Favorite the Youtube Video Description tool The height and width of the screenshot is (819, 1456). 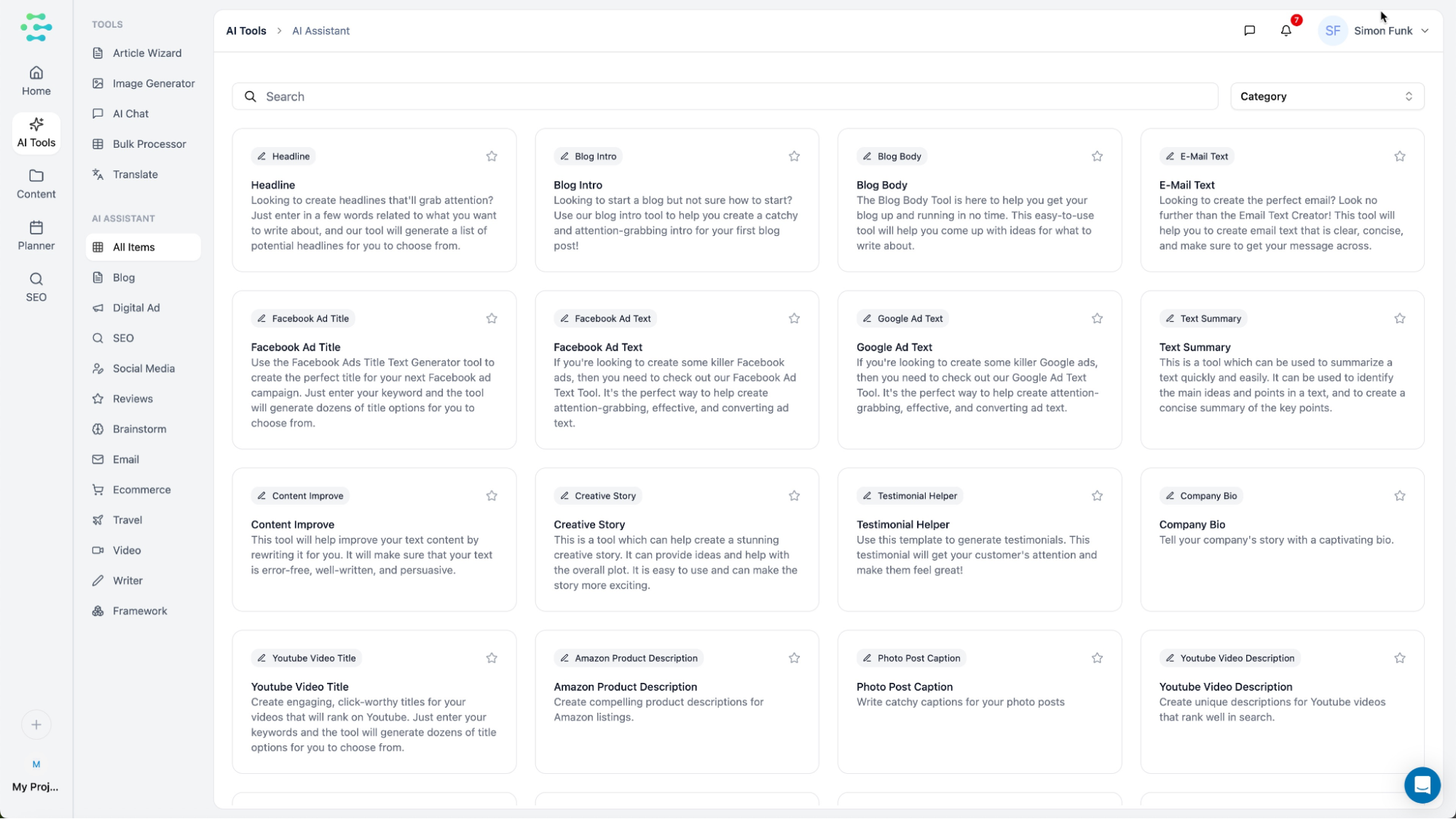[1399, 657]
